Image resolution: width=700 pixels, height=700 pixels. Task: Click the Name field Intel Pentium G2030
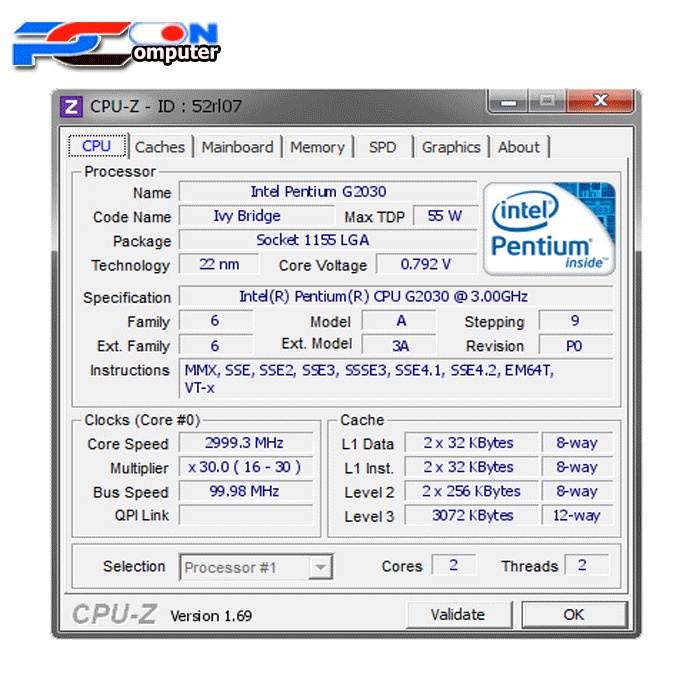(x=328, y=192)
